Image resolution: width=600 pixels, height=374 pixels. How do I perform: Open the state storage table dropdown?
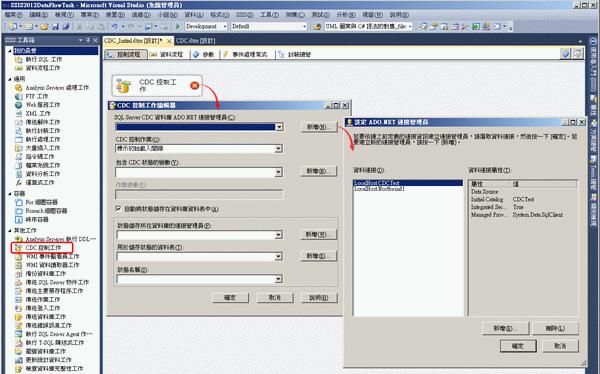[x=279, y=256]
